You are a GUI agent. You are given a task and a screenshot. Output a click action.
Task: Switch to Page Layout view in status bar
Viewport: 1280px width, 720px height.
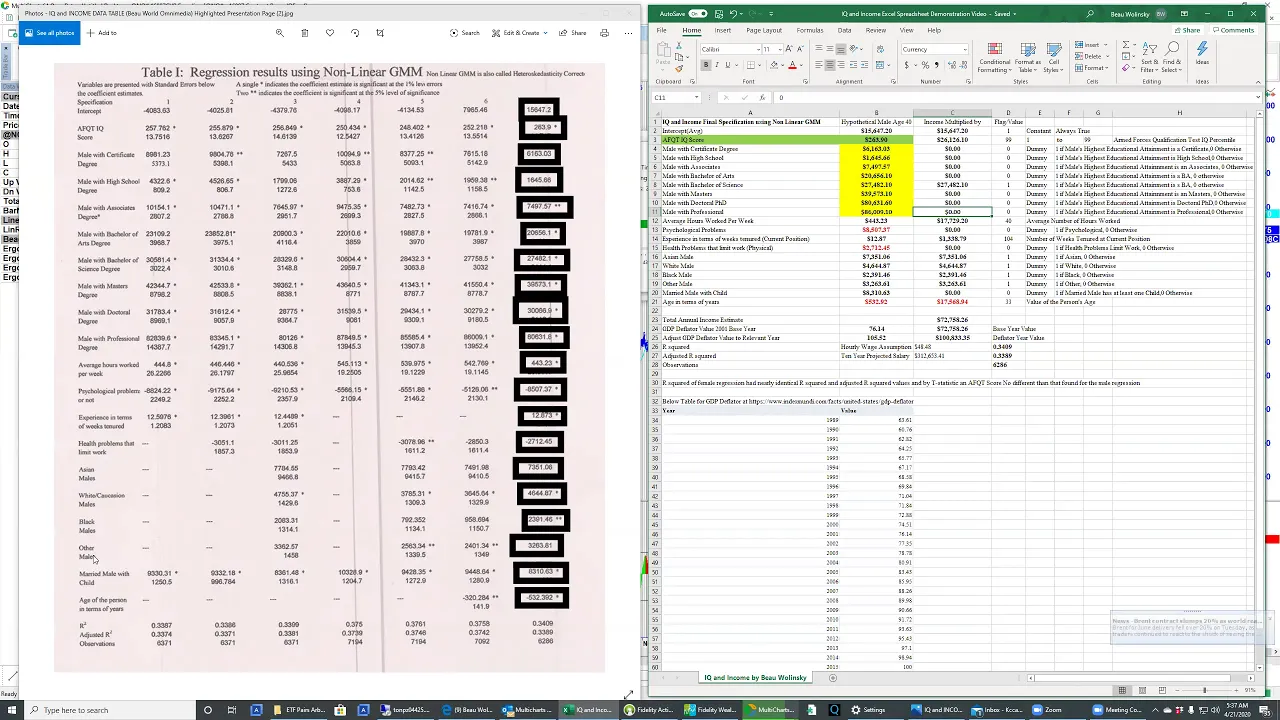1142,690
